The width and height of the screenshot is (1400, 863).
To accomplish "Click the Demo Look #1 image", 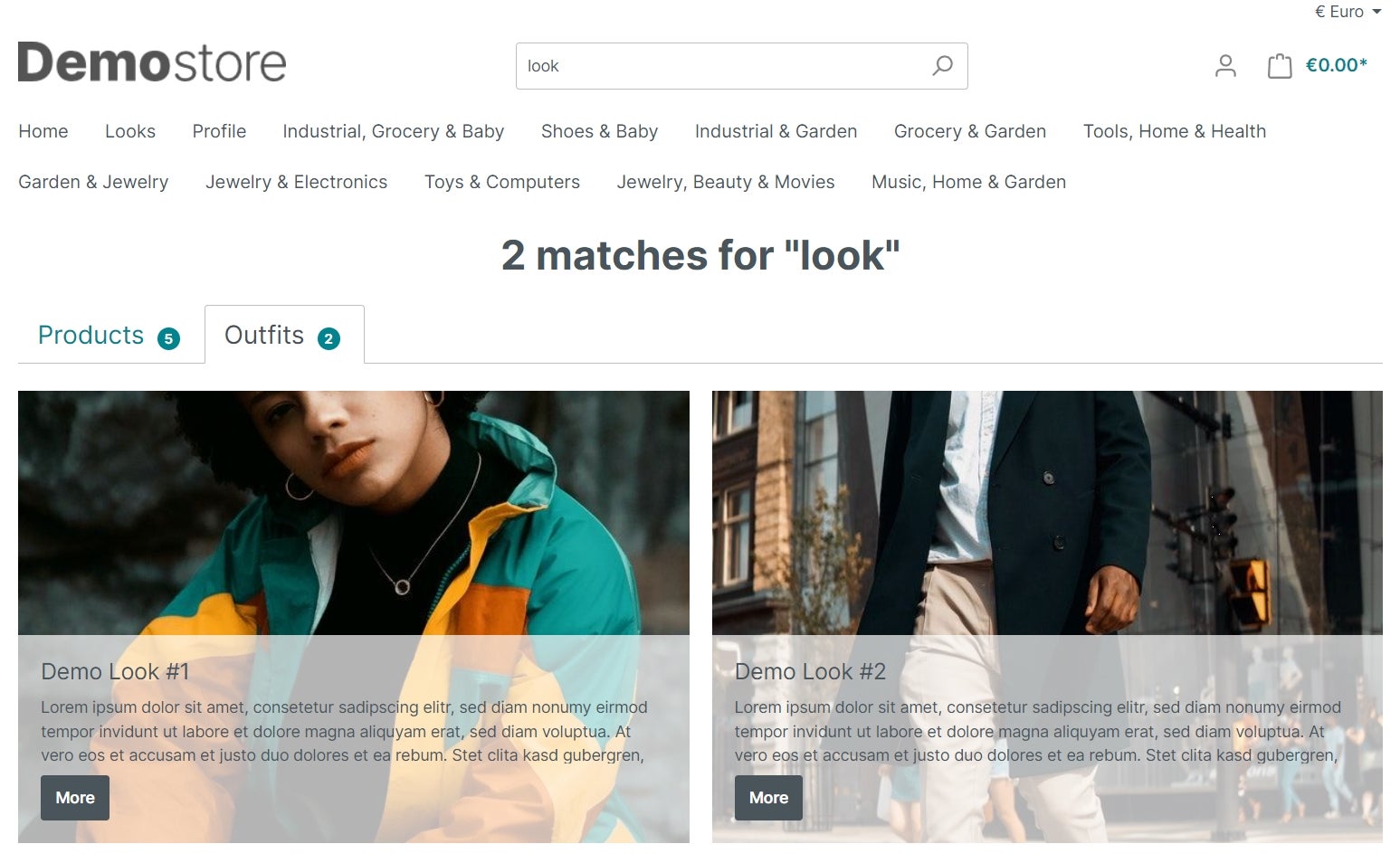I will (x=354, y=513).
